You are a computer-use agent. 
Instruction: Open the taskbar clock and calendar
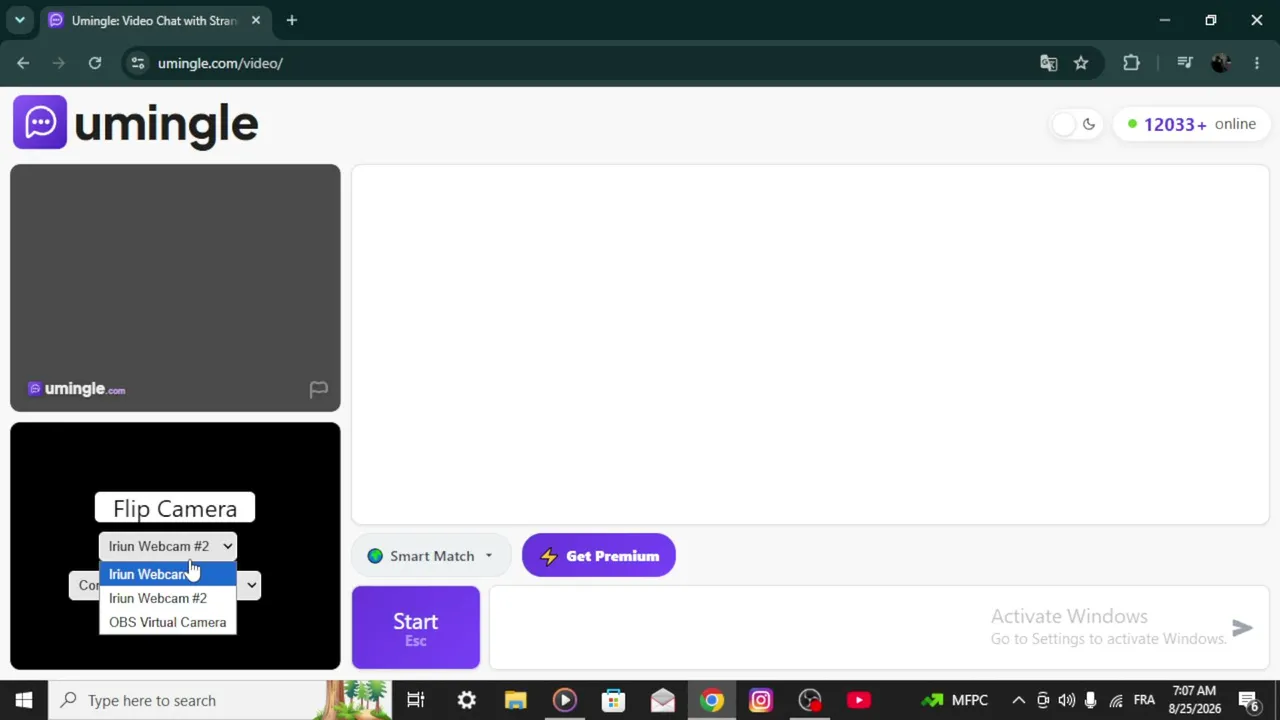point(1194,700)
